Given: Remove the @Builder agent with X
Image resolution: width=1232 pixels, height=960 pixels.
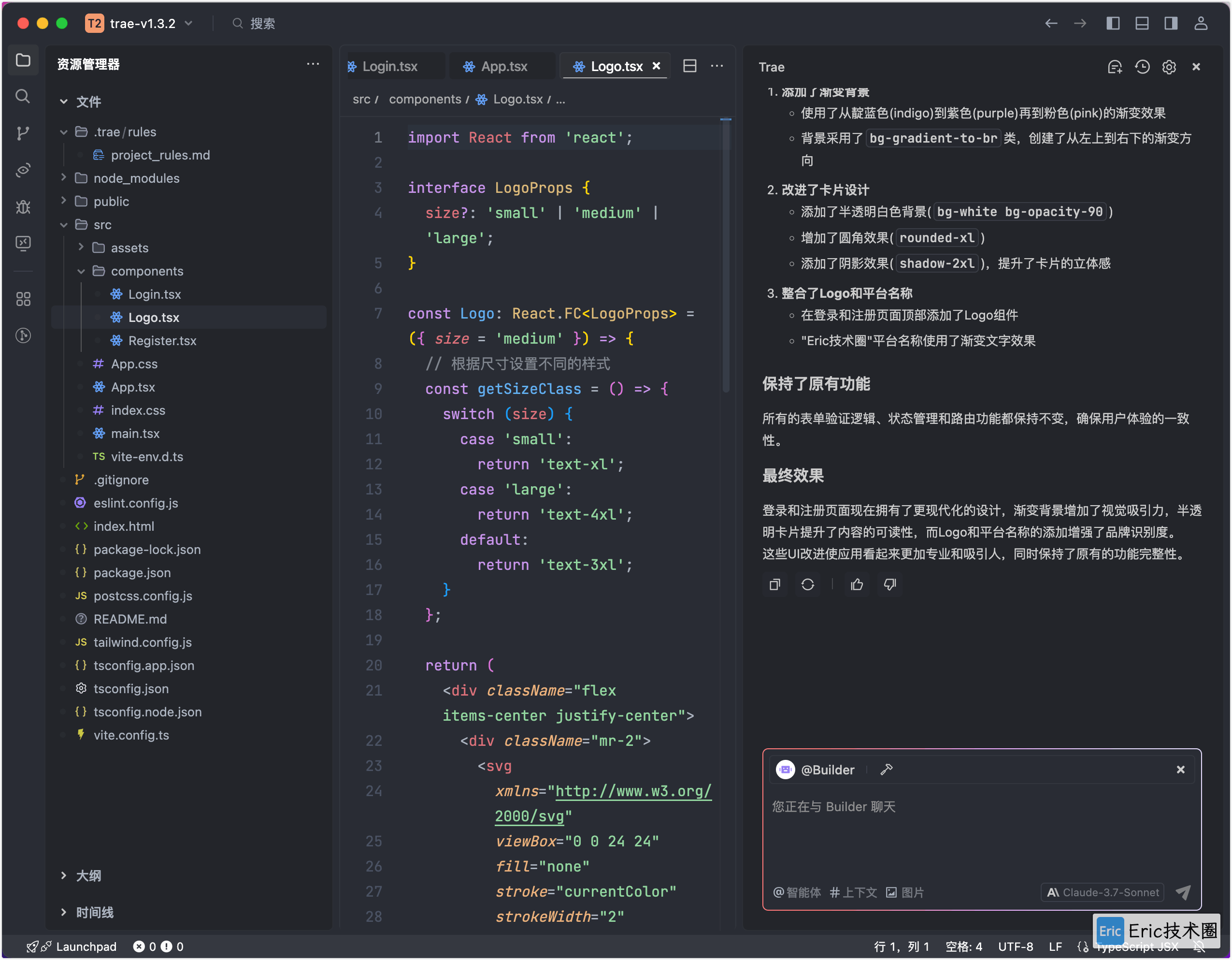Looking at the screenshot, I should pos(1181,770).
